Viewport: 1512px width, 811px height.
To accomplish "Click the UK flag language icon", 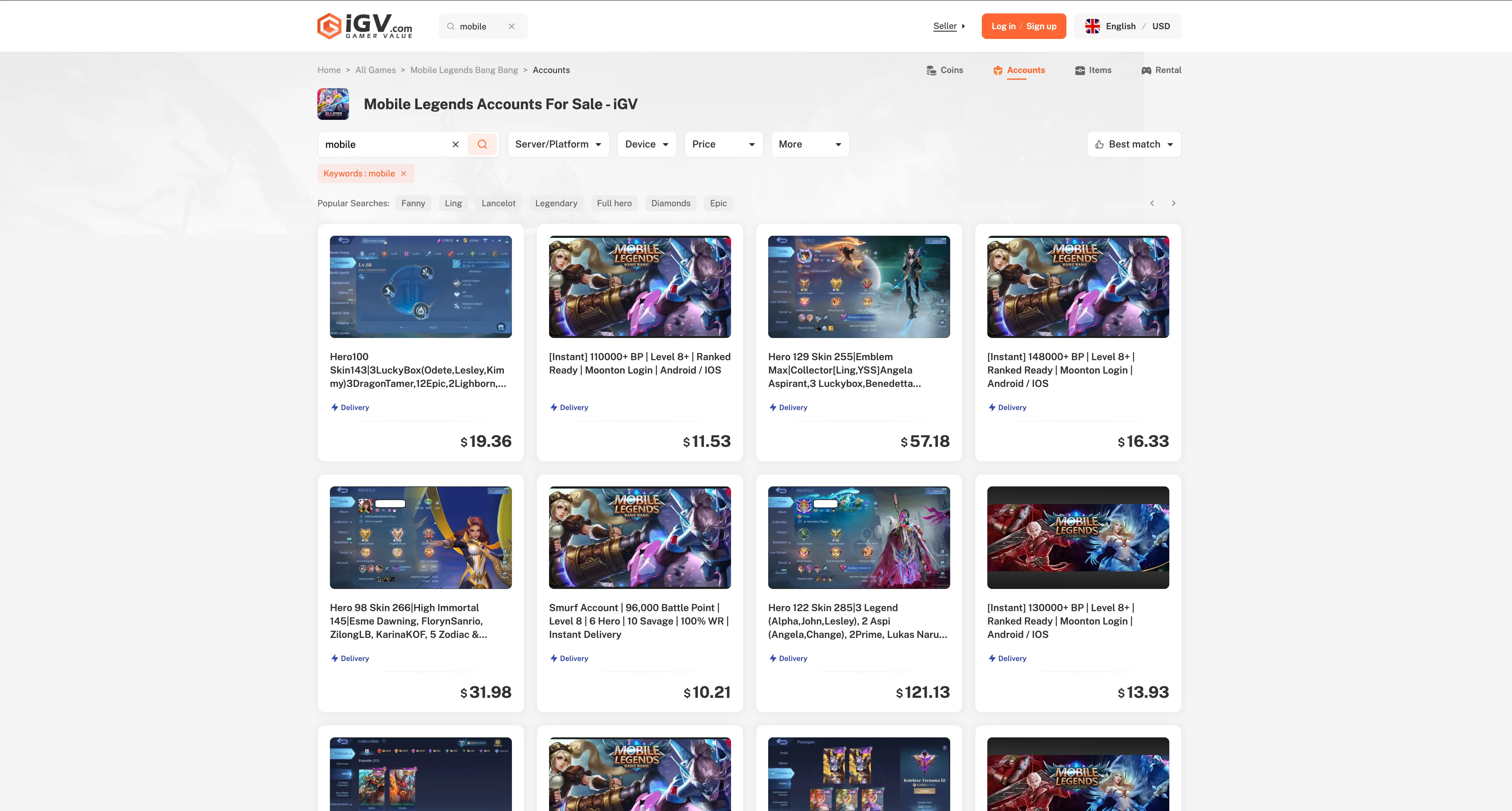I will [1092, 26].
